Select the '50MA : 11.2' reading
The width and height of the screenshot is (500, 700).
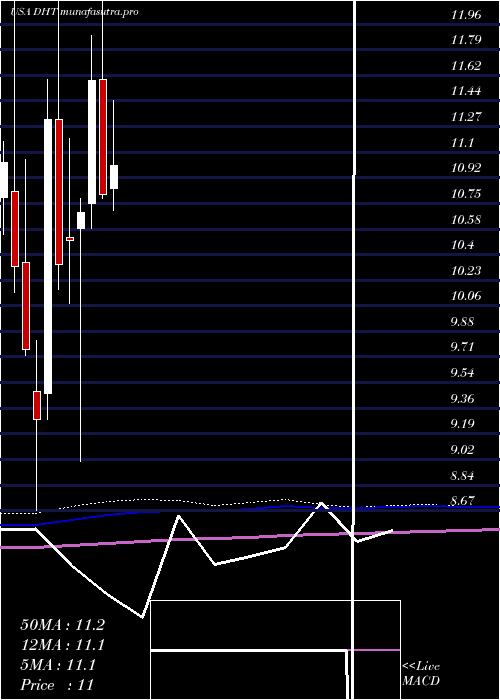(62, 625)
